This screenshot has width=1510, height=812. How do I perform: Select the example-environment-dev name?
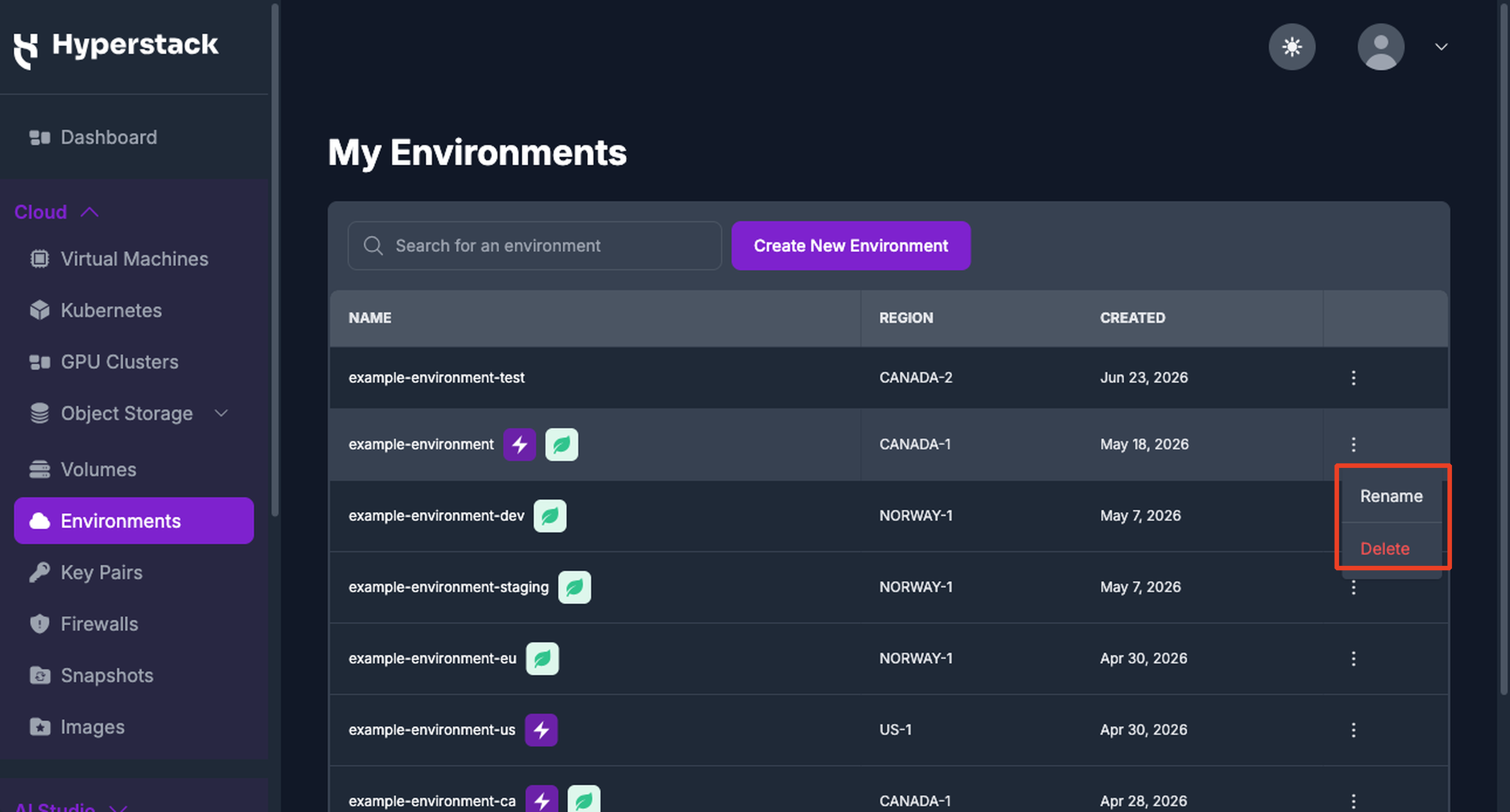pyautogui.click(x=437, y=516)
